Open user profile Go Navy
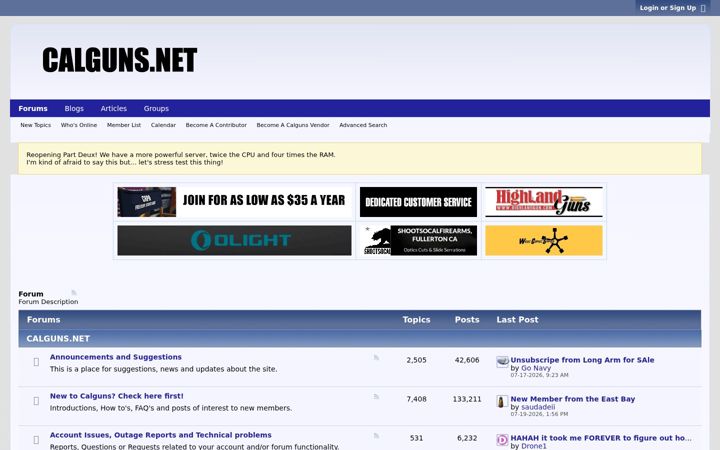Image resolution: width=720 pixels, height=450 pixels. [x=536, y=368]
